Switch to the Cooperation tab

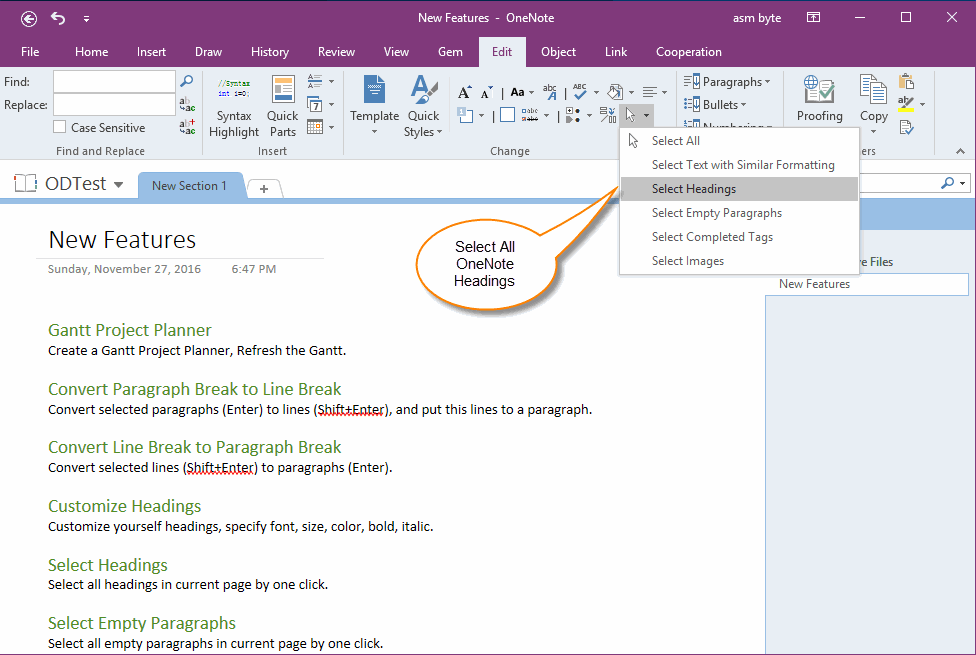(688, 52)
